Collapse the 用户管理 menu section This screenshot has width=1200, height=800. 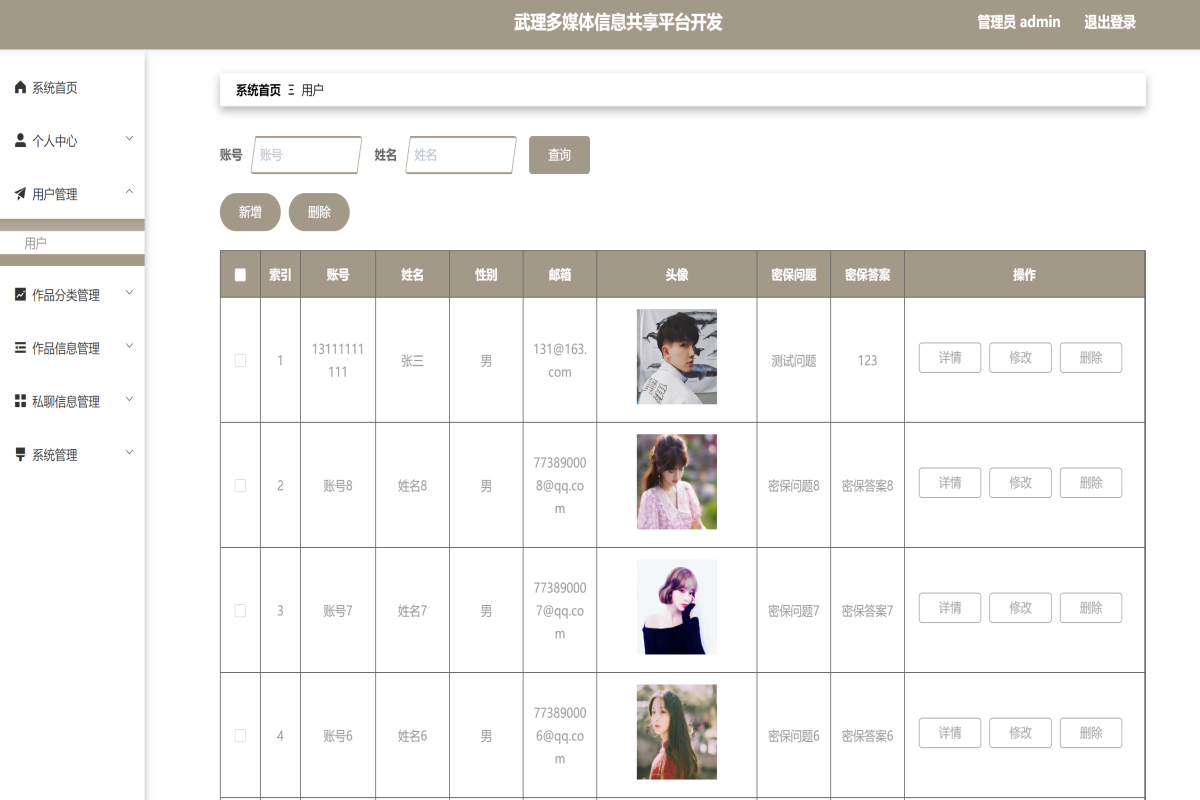click(128, 193)
